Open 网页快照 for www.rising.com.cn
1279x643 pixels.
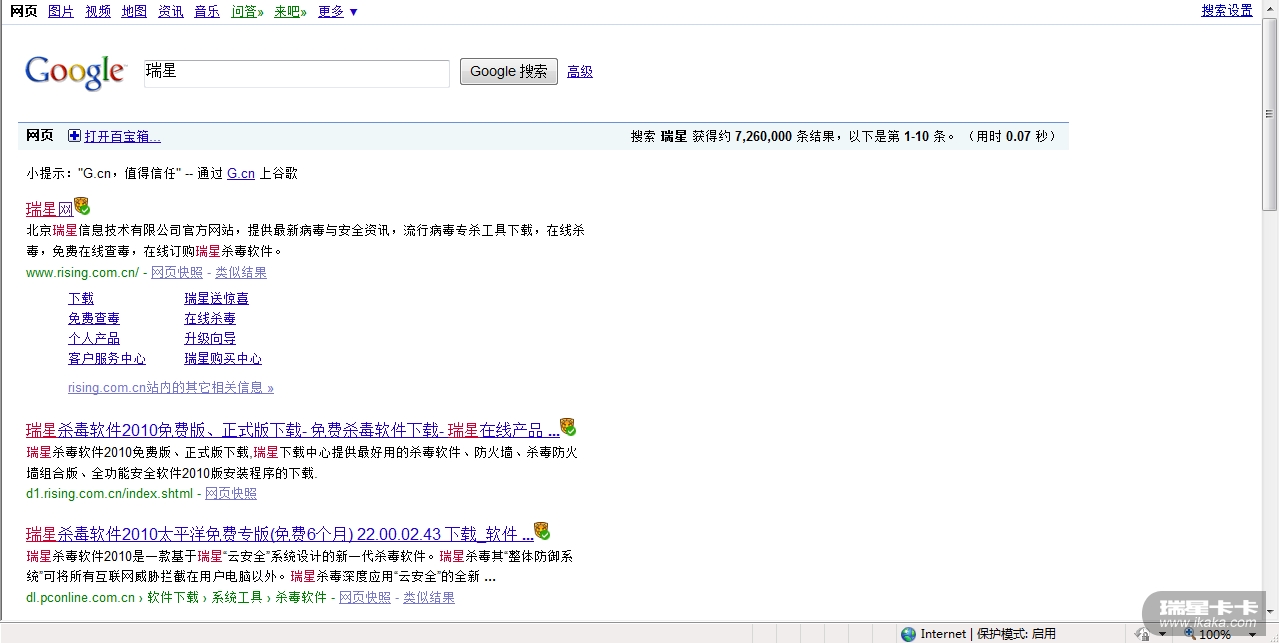[x=177, y=272]
